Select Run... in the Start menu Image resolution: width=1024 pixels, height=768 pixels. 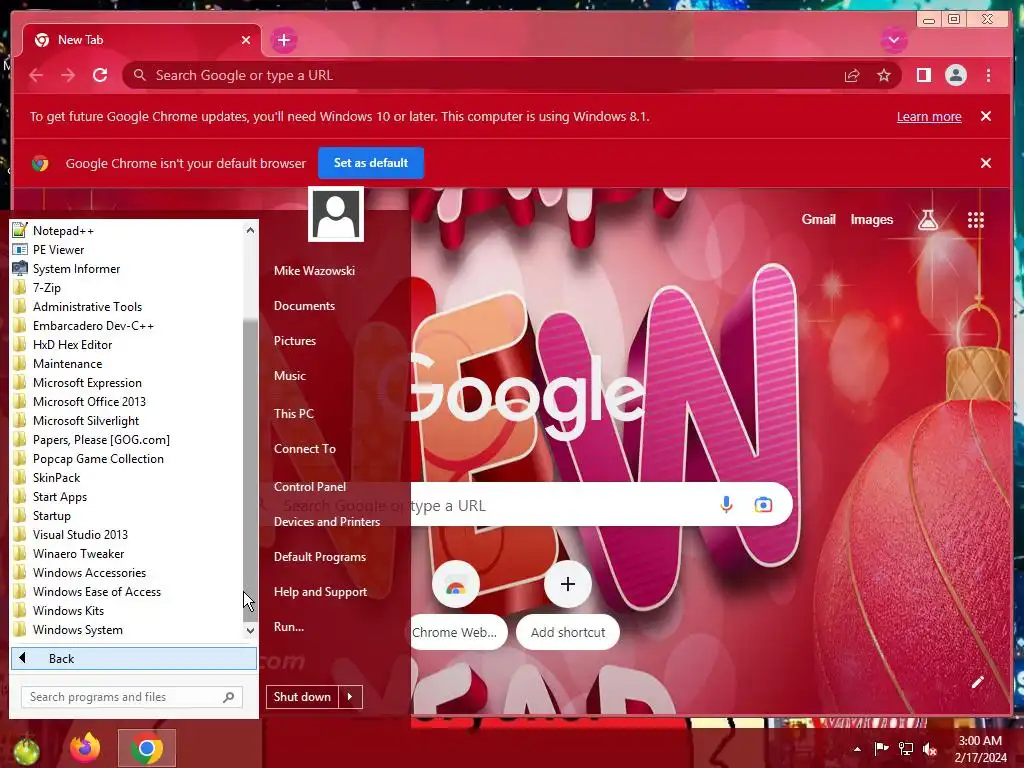click(289, 627)
